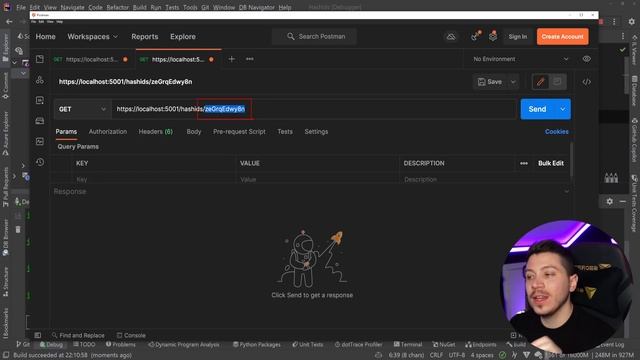Image resolution: width=640 pixels, height=360 pixels.
Task: Open Reports in Postman header
Action: [x=144, y=36]
